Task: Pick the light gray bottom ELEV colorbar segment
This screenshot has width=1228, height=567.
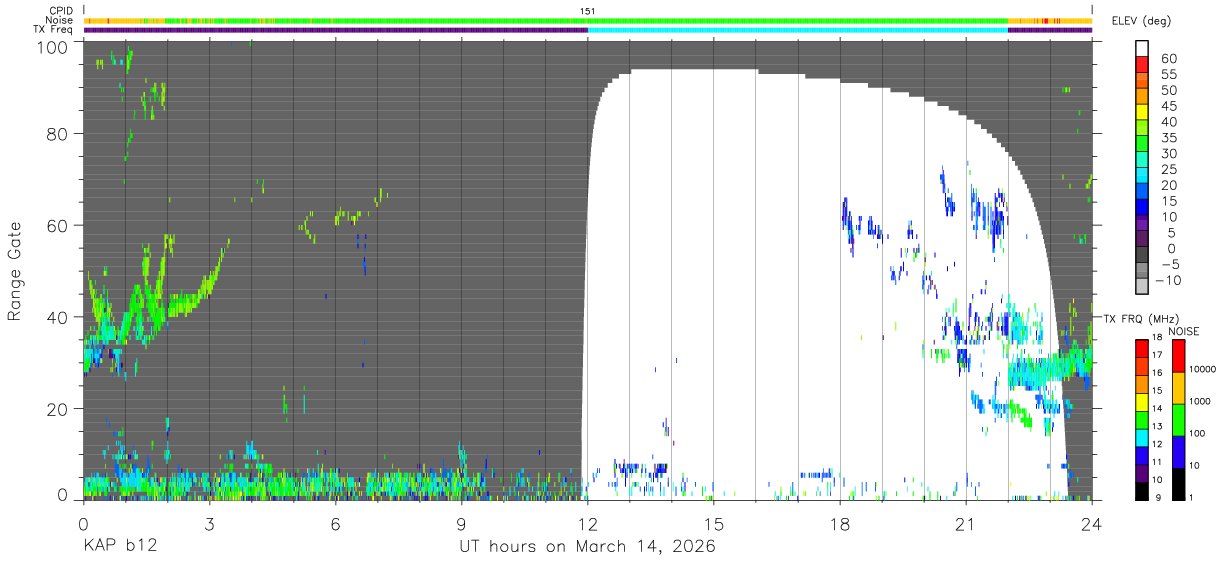Action: click(1142, 288)
